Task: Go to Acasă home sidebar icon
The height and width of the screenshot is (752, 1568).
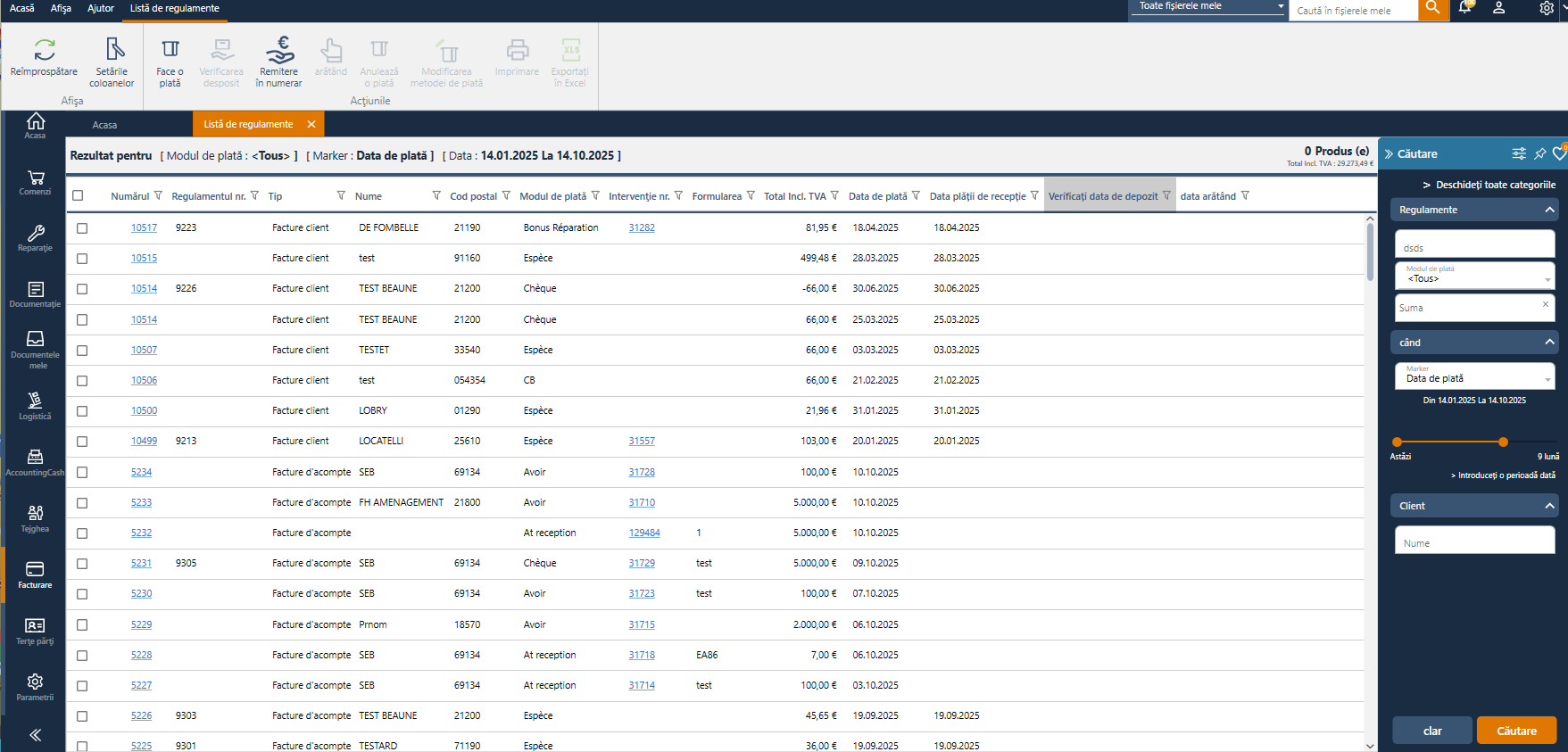Action: click(x=36, y=125)
